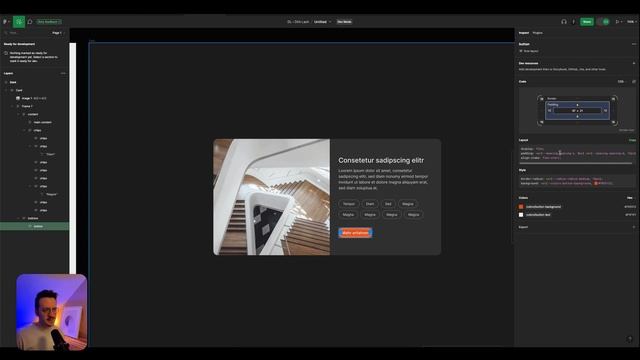Collapse the buttons layer chevron
Image resolution: width=640 pixels, height=360 pixels.
click(x=18, y=218)
